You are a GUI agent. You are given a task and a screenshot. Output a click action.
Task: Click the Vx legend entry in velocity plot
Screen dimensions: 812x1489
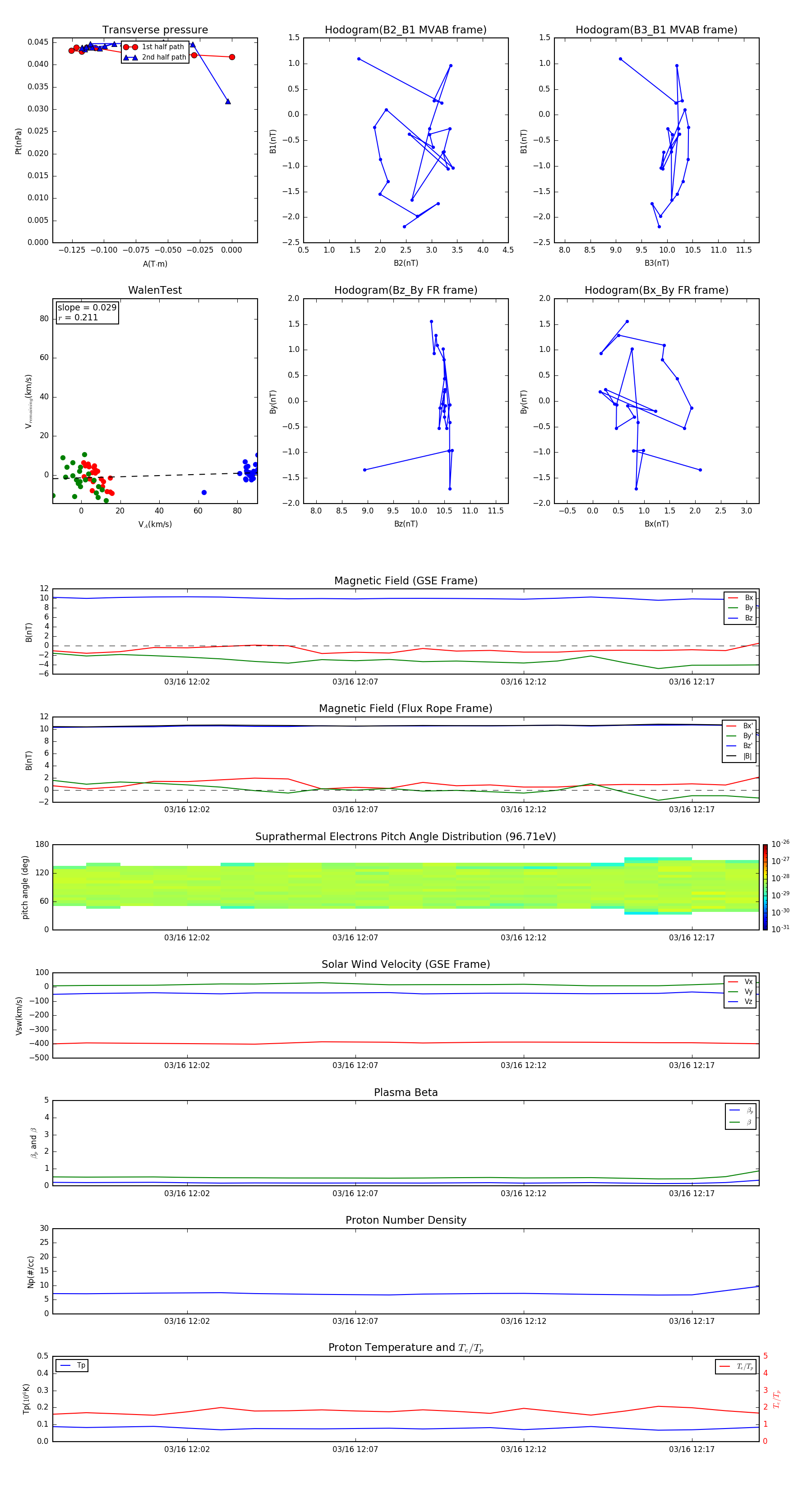(x=740, y=981)
